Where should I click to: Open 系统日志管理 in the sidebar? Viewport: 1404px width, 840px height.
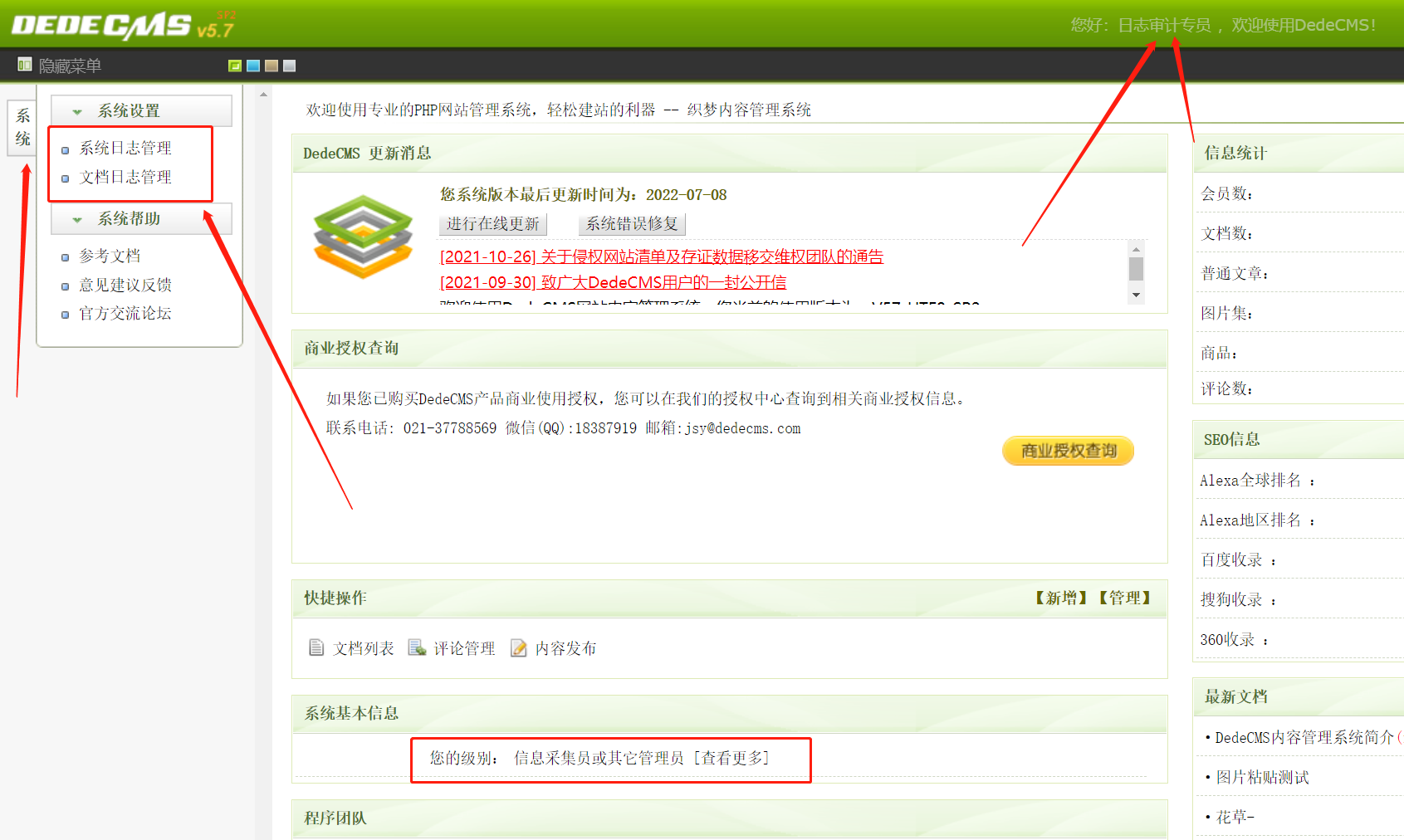125,148
